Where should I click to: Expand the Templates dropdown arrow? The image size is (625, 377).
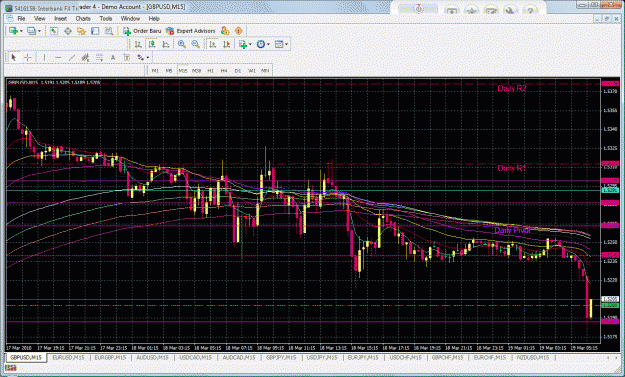(287, 44)
